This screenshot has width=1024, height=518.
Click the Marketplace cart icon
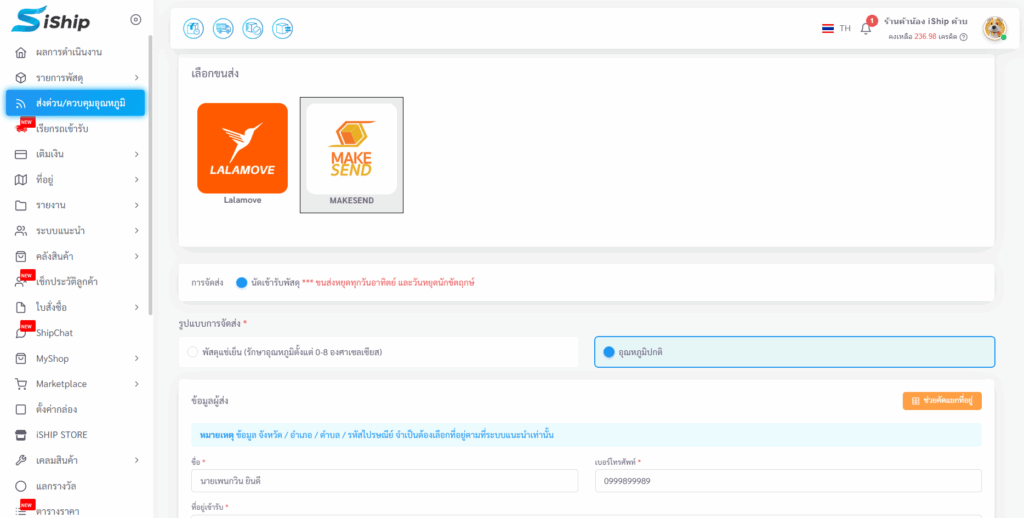21,384
